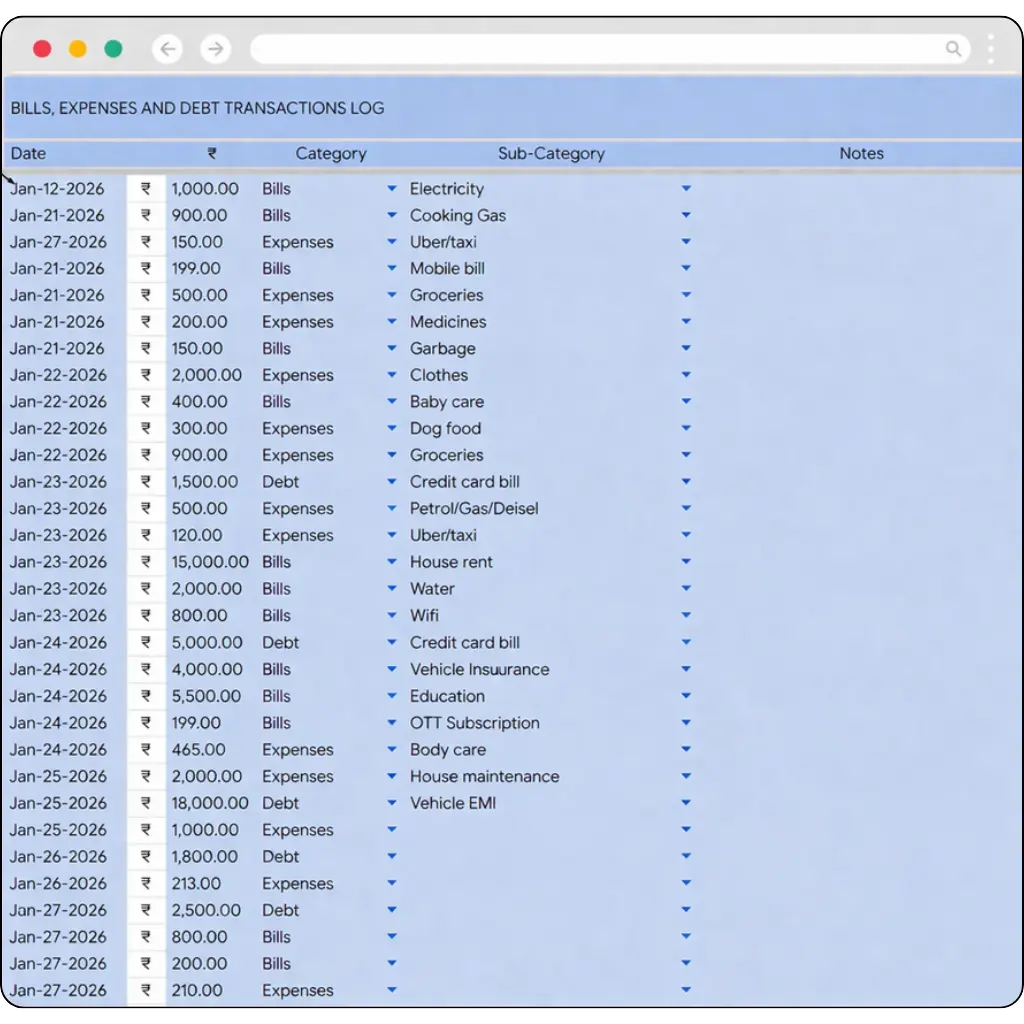
Task: Open the browser three-dot menu
Action: tap(991, 49)
